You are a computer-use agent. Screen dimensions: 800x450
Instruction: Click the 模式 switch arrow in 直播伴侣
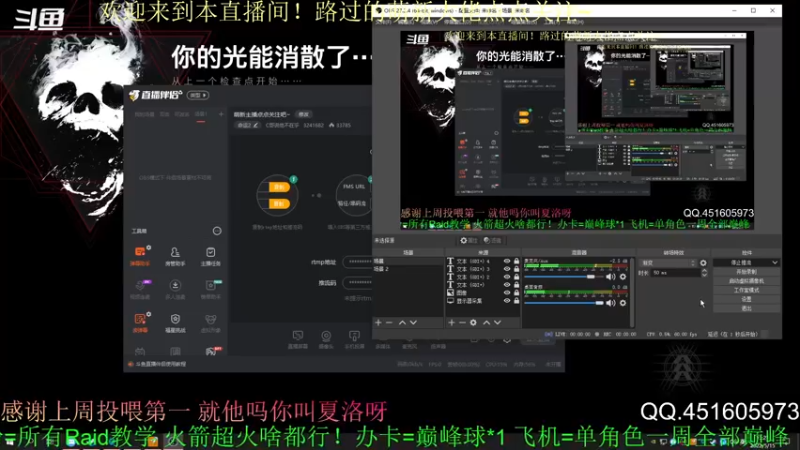(x=198, y=95)
